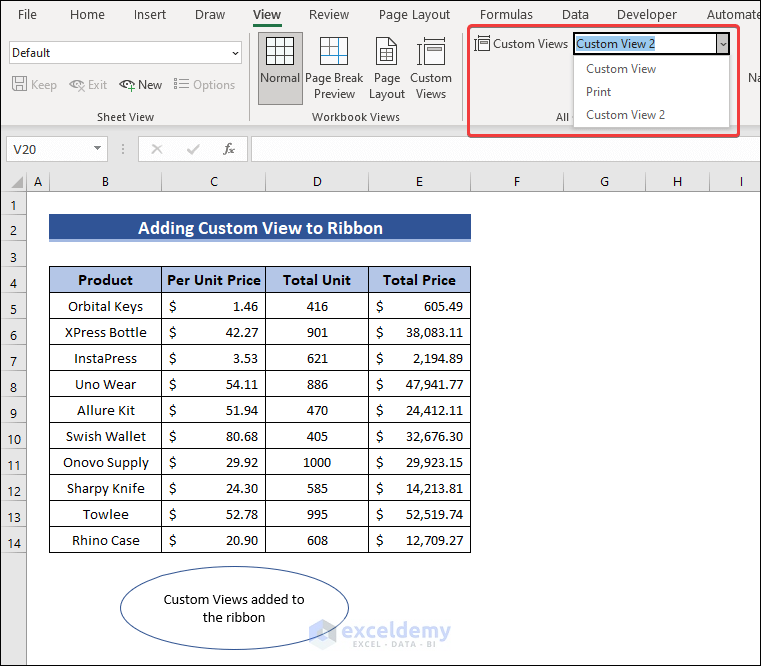Image resolution: width=761 pixels, height=666 pixels.
Task: Open the Custom Views dialog button
Action: (x=430, y=68)
